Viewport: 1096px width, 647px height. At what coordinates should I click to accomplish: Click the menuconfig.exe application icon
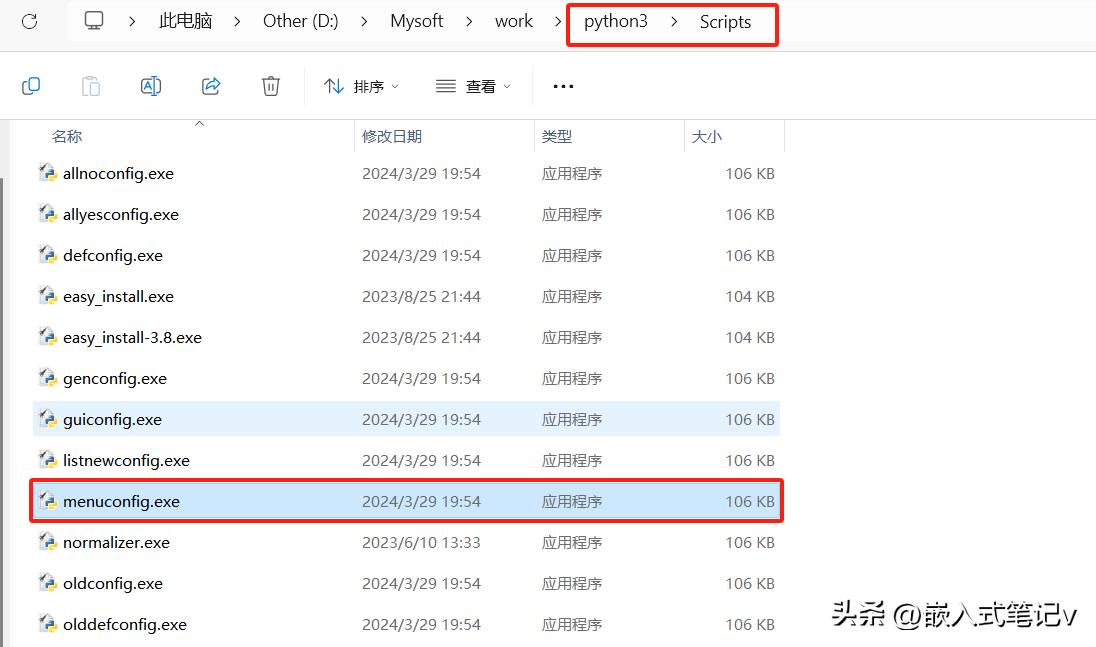[x=47, y=500]
